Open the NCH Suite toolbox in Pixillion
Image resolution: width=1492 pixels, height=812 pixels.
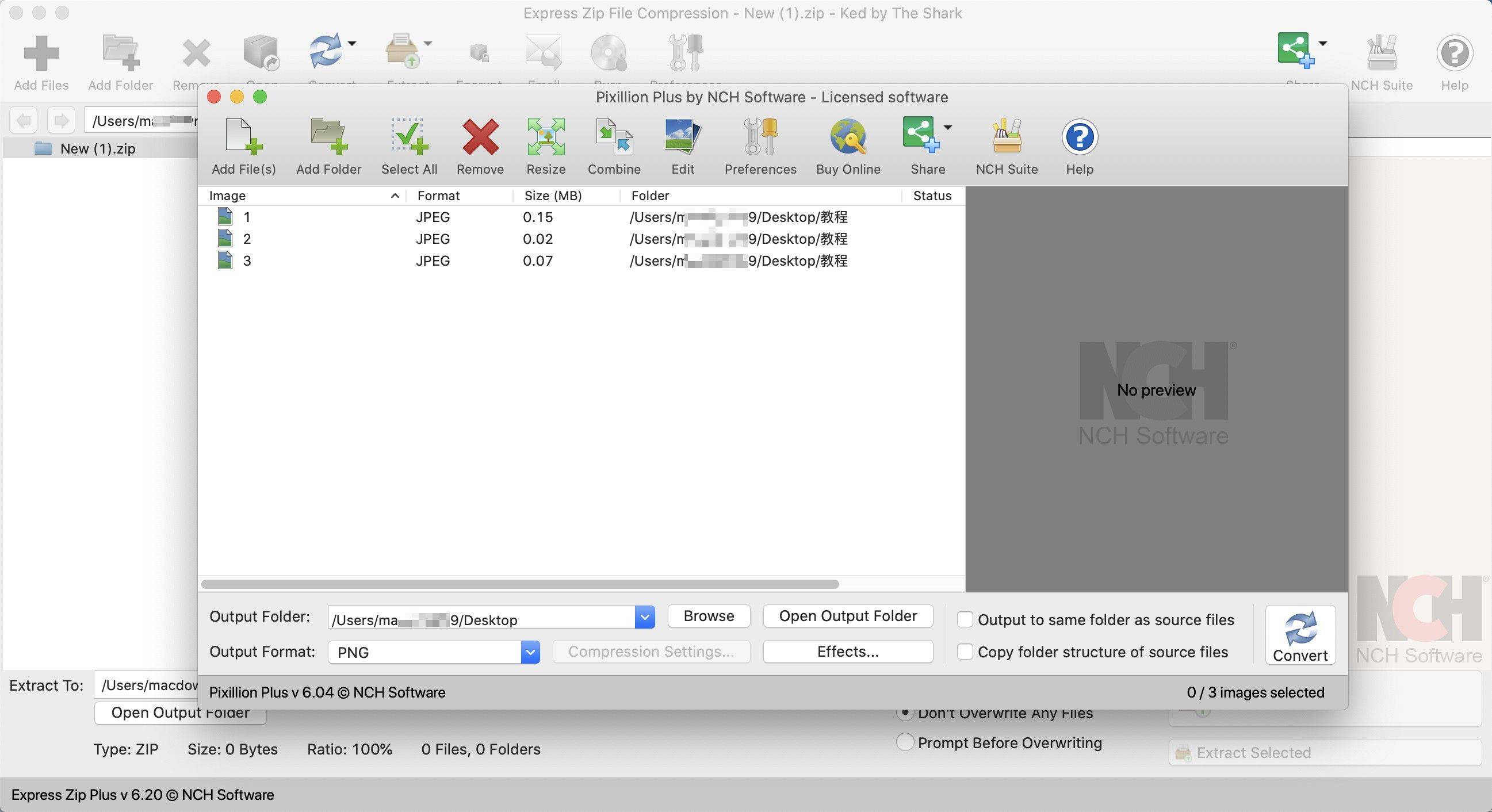pos(1007,137)
